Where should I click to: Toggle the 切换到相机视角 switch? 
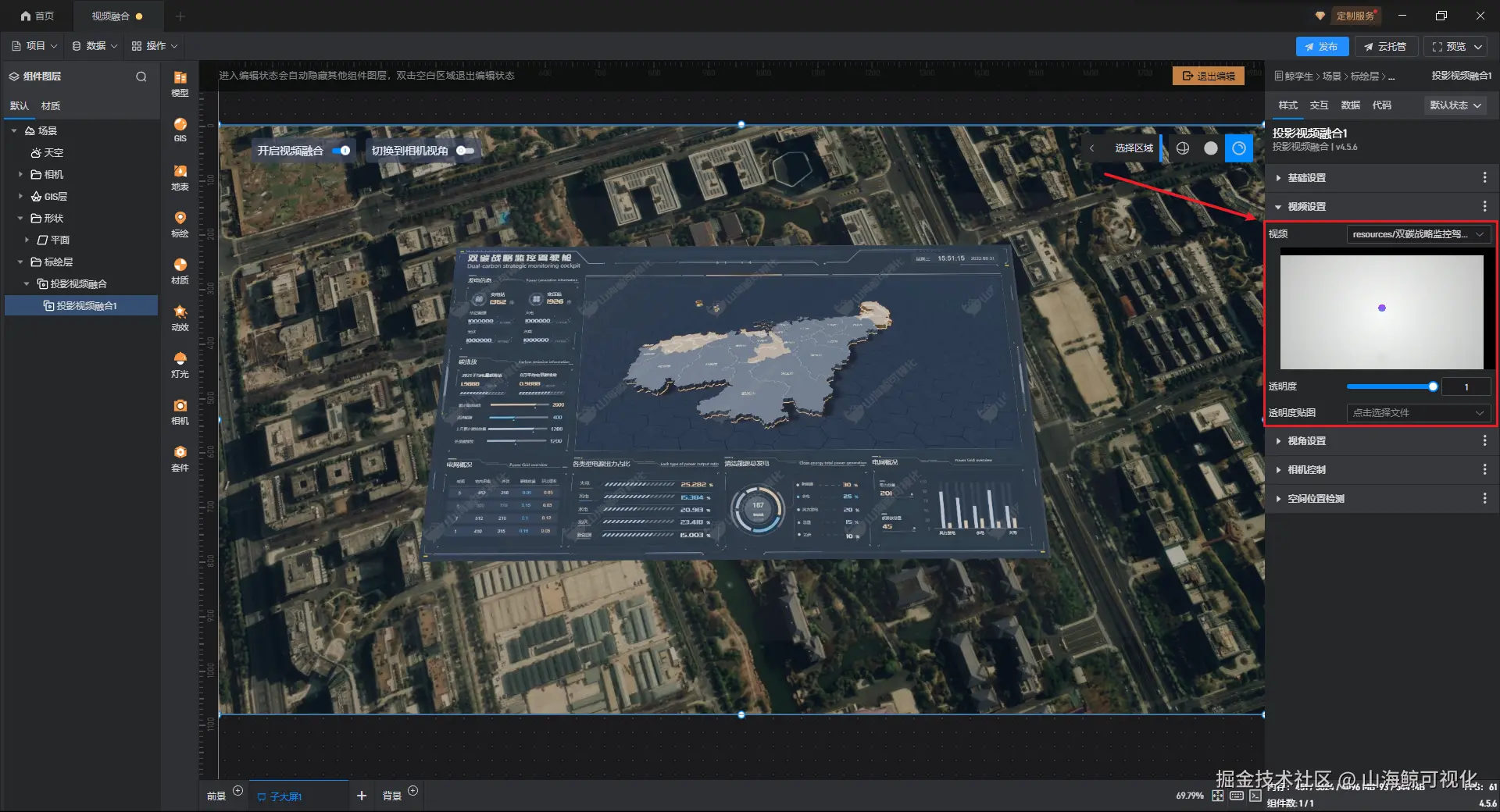[466, 151]
